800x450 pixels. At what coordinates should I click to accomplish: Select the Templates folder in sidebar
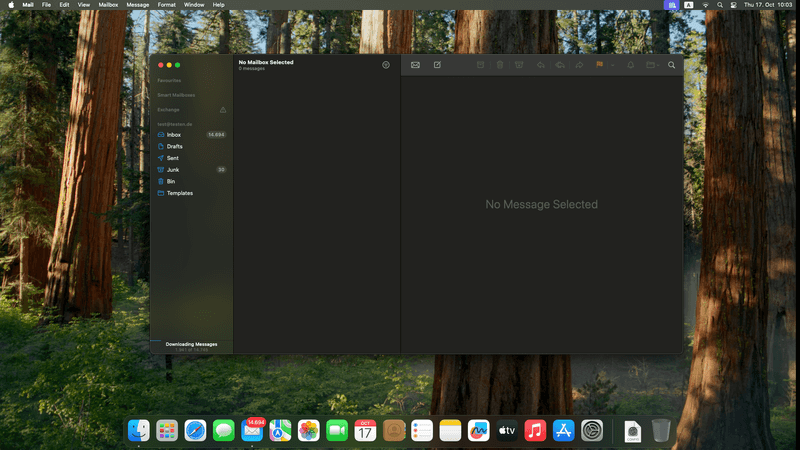(x=180, y=193)
